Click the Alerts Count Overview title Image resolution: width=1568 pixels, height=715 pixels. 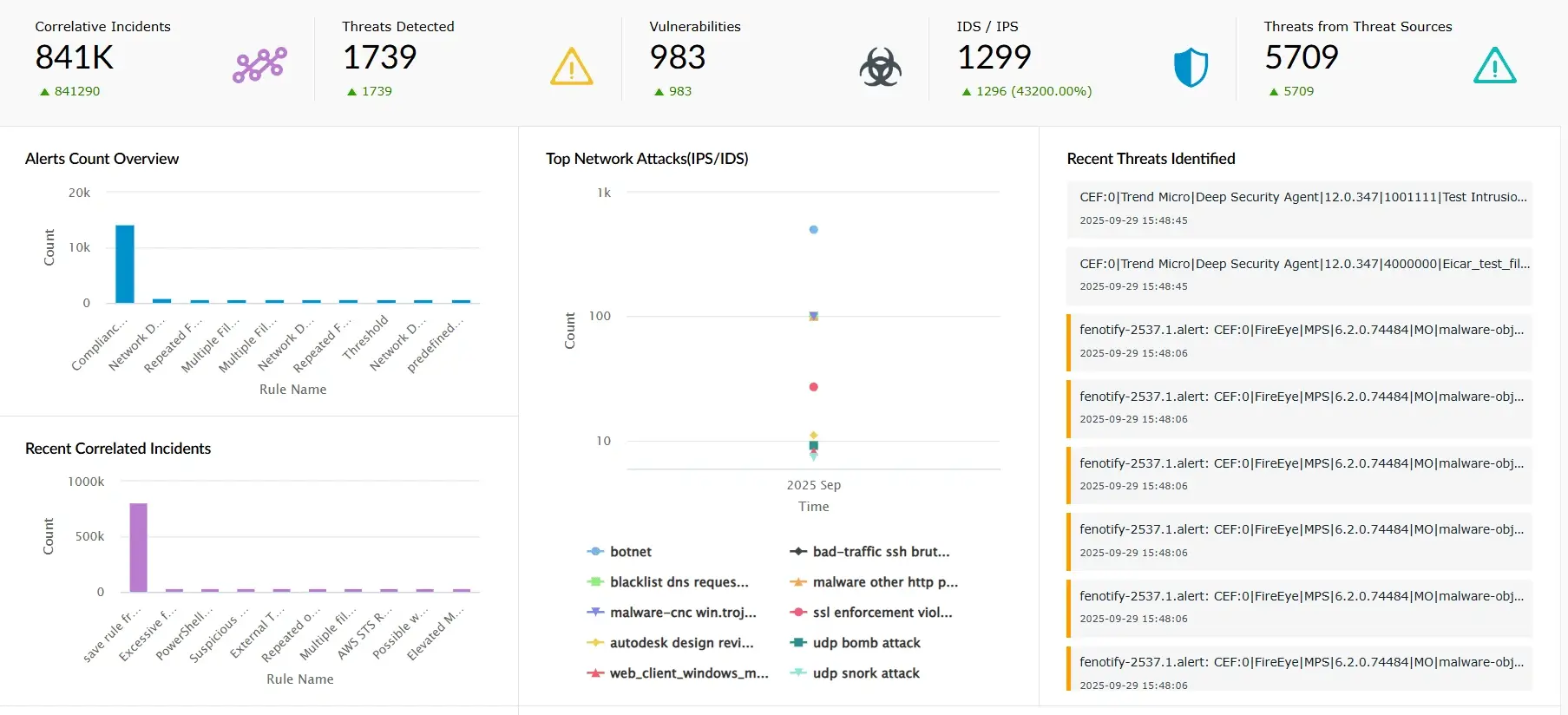click(x=102, y=159)
